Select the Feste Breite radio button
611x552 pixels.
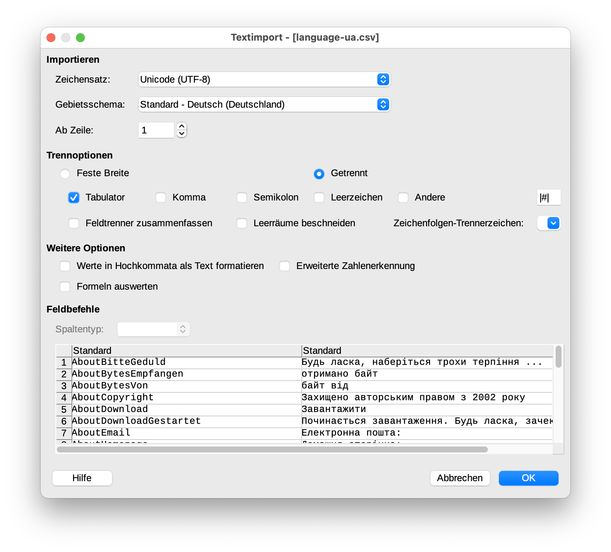point(66,173)
